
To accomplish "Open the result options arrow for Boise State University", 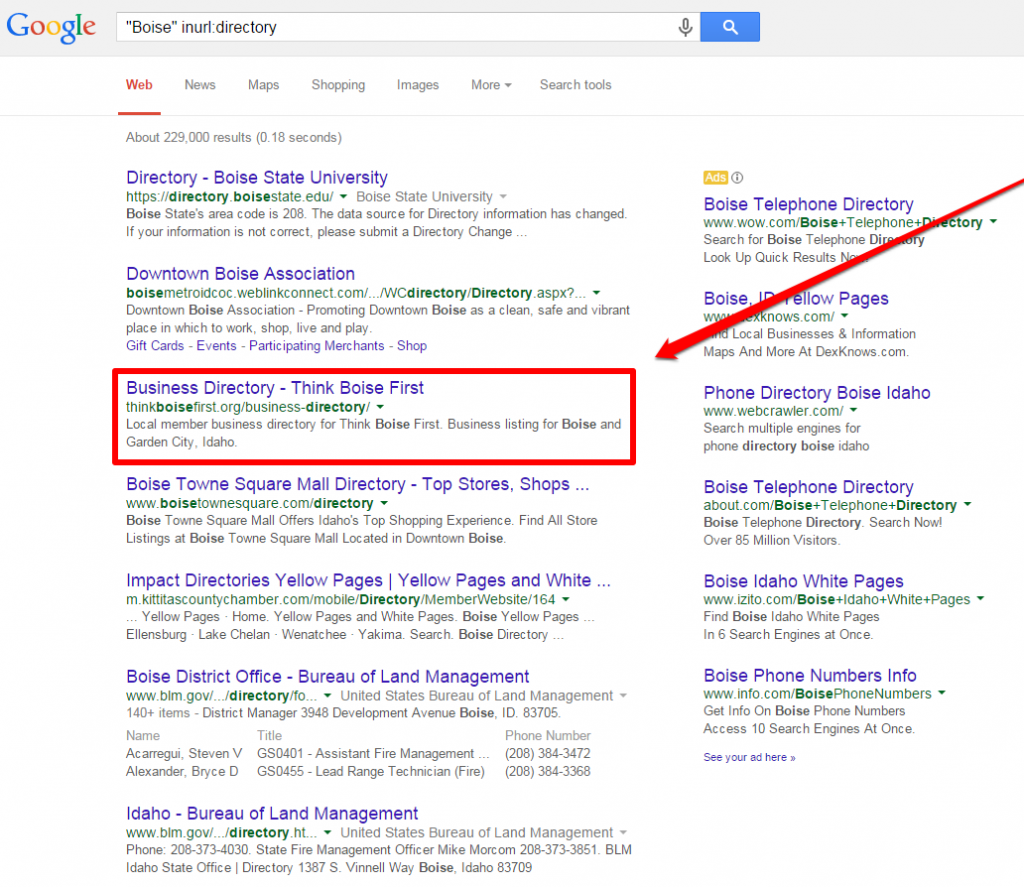I will click(344, 196).
